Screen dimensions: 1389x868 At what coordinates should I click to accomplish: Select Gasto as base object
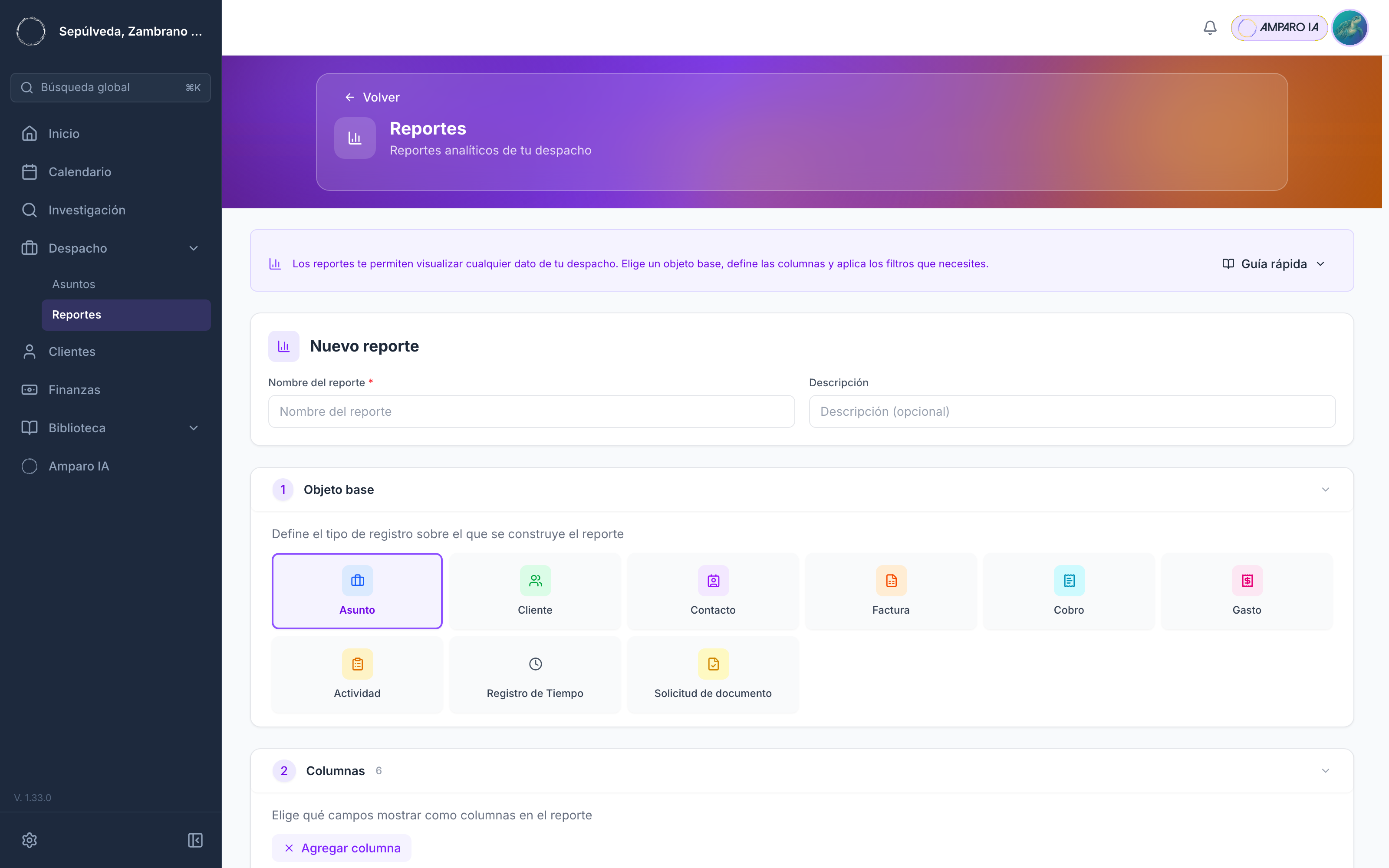pyautogui.click(x=1247, y=591)
